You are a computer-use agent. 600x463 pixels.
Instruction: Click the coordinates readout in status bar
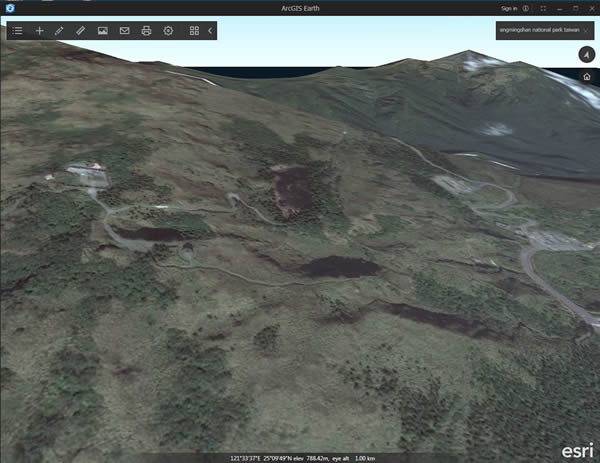tap(302, 458)
